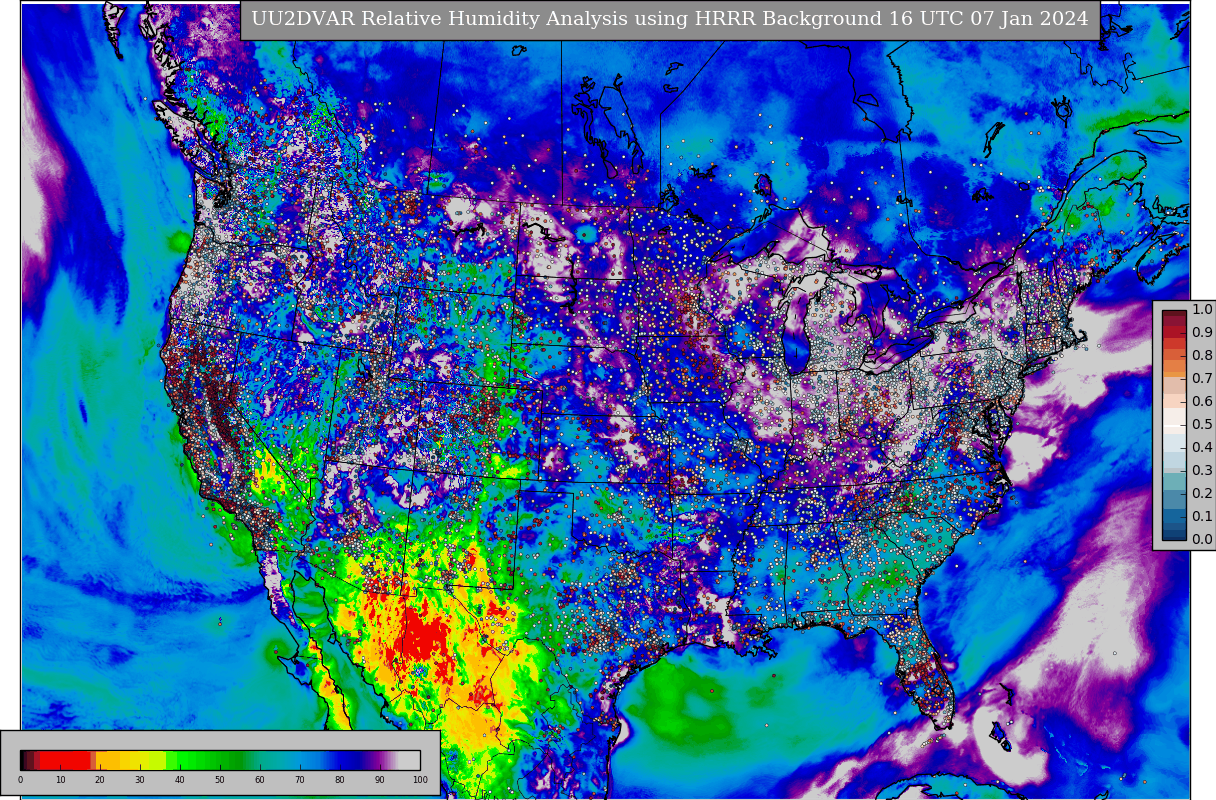Click the 70 tick label on the humidity colorbar
Image resolution: width=1216 pixels, height=800 pixels.
click(300, 780)
